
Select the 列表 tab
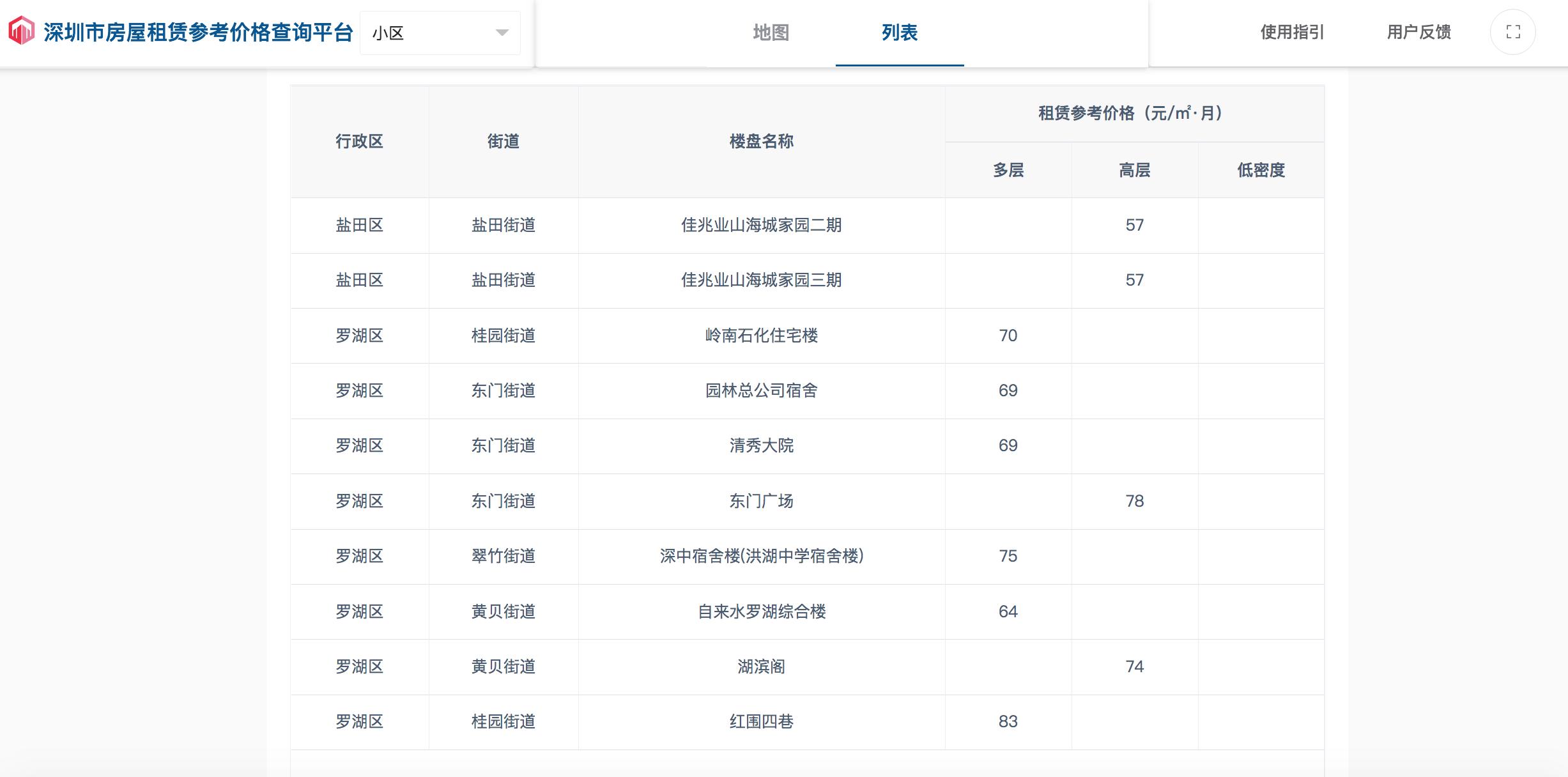[x=899, y=33]
